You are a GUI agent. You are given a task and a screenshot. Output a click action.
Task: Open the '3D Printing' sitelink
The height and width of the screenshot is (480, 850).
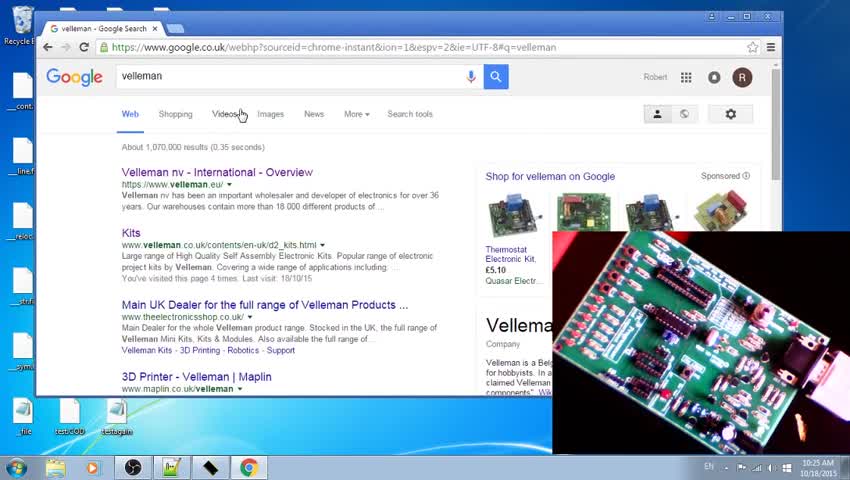(200, 350)
